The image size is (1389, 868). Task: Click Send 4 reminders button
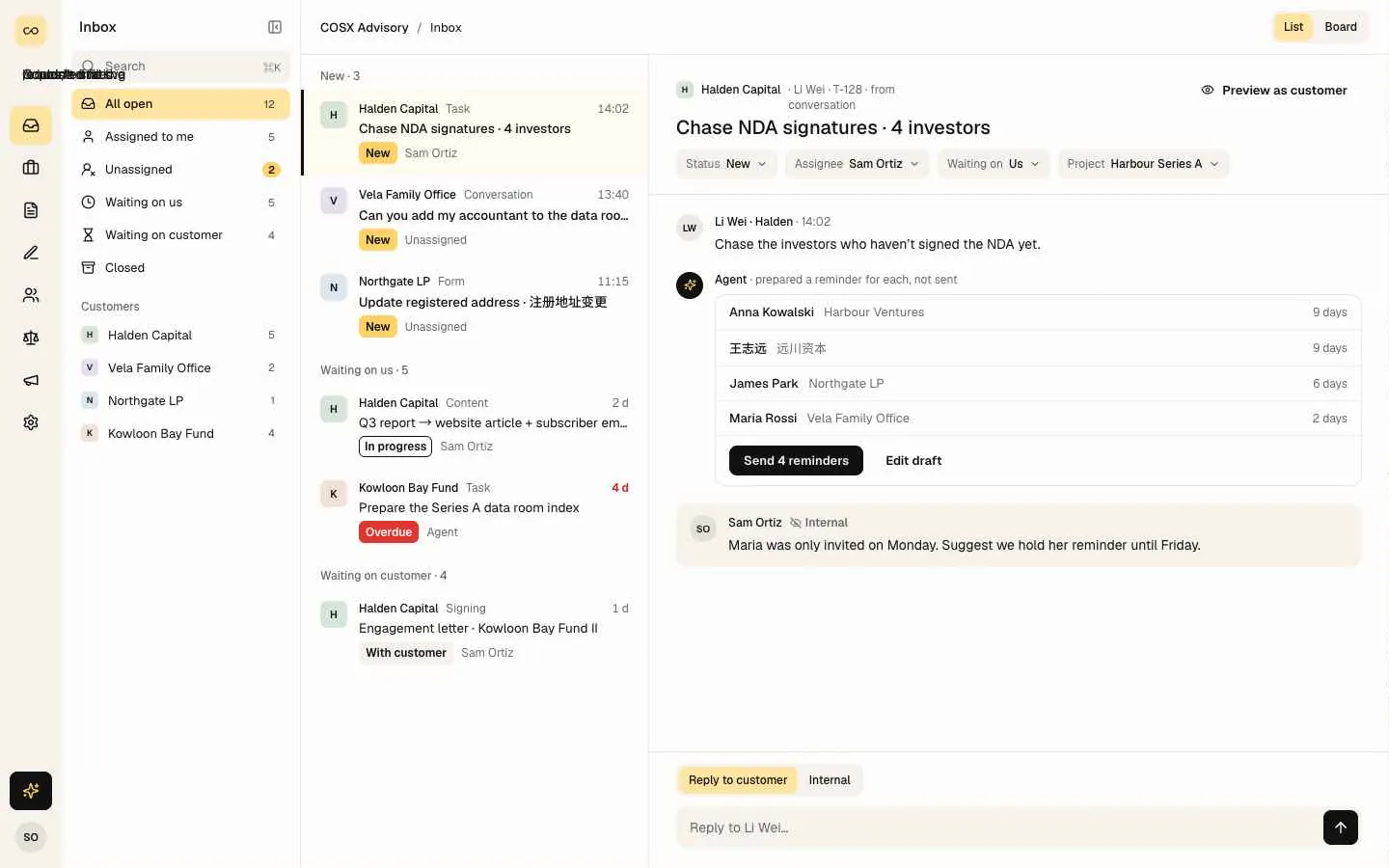[x=796, y=461]
